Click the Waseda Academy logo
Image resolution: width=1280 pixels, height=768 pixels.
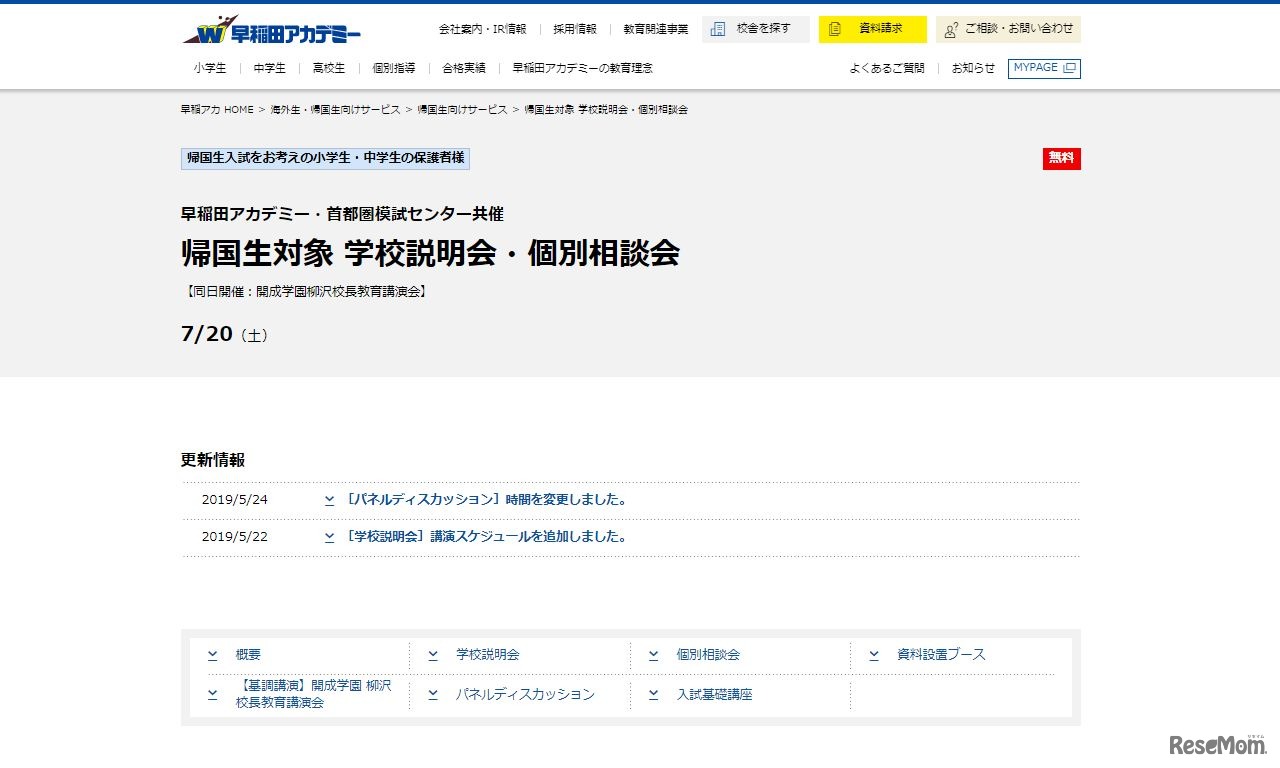click(x=272, y=30)
